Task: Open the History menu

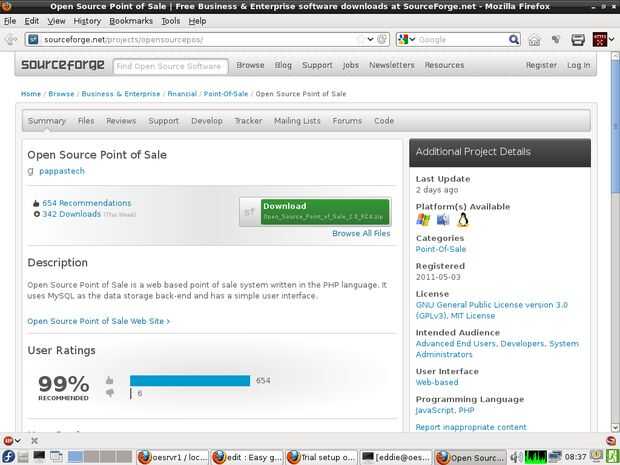Action: [87, 21]
